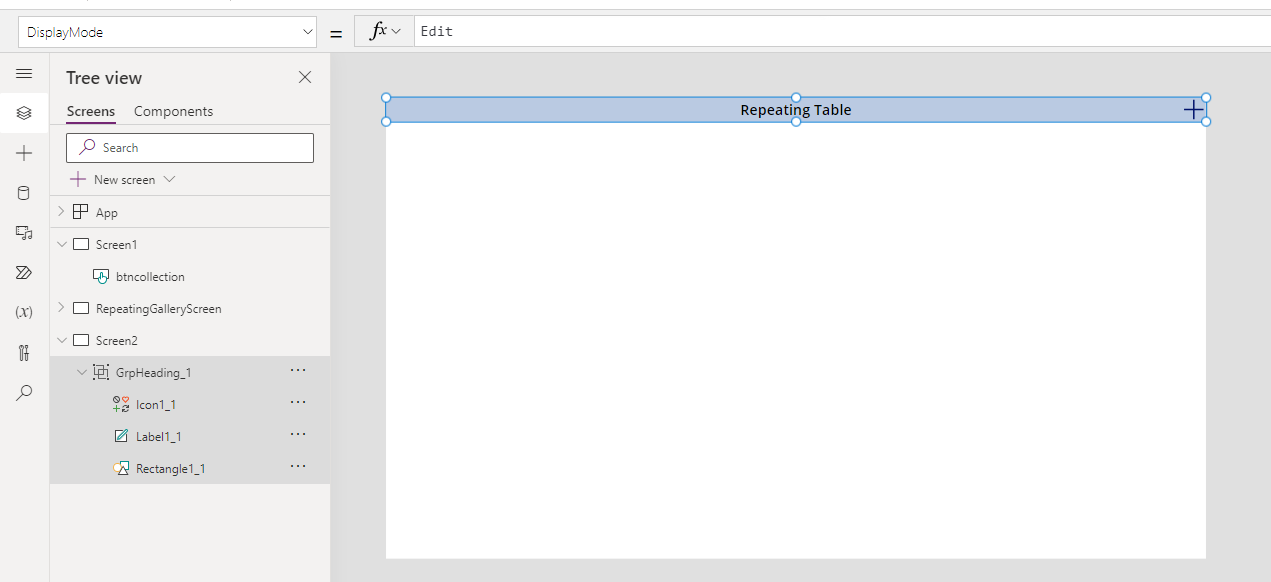Click the Power Automate flows icon
The width and height of the screenshot is (1271, 582).
click(x=24, y=272)
